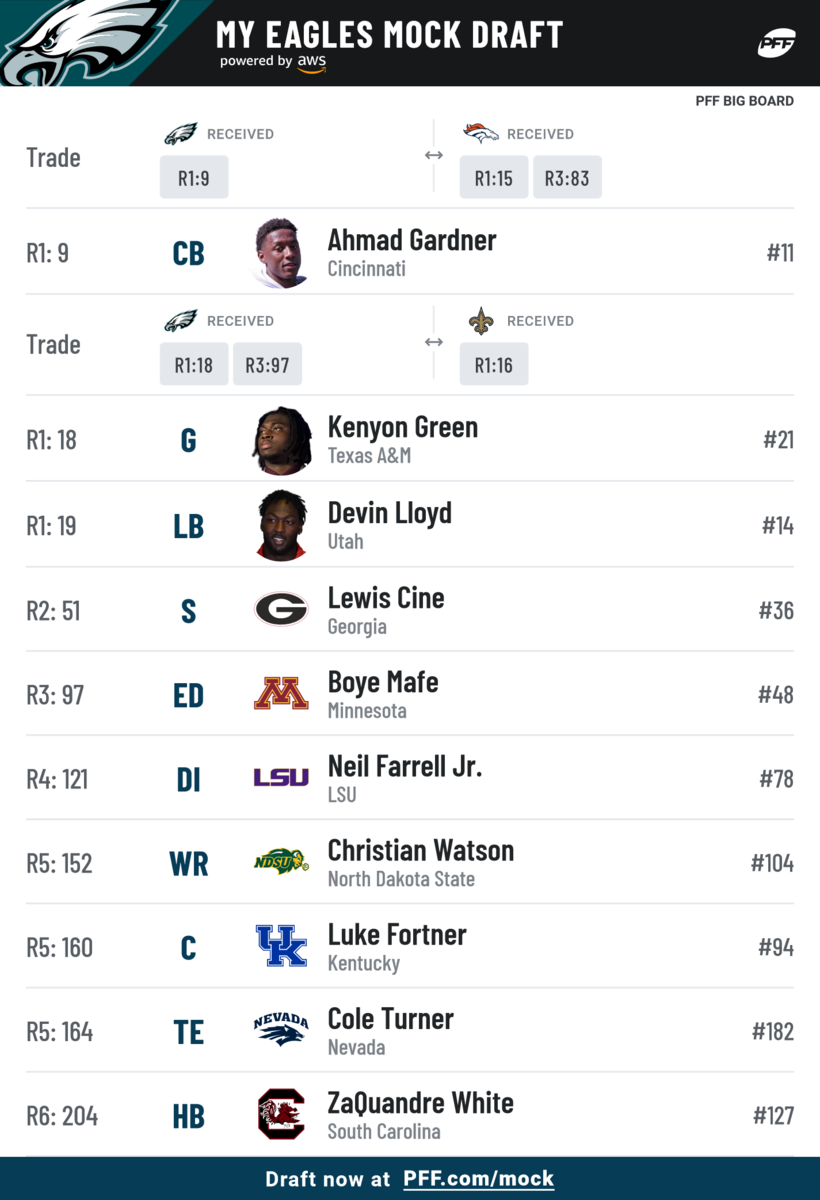This screenshot has width=820, height=1200.
Task: Click the Georgia logo beside Lewis Cine
Action: (281, 609)
